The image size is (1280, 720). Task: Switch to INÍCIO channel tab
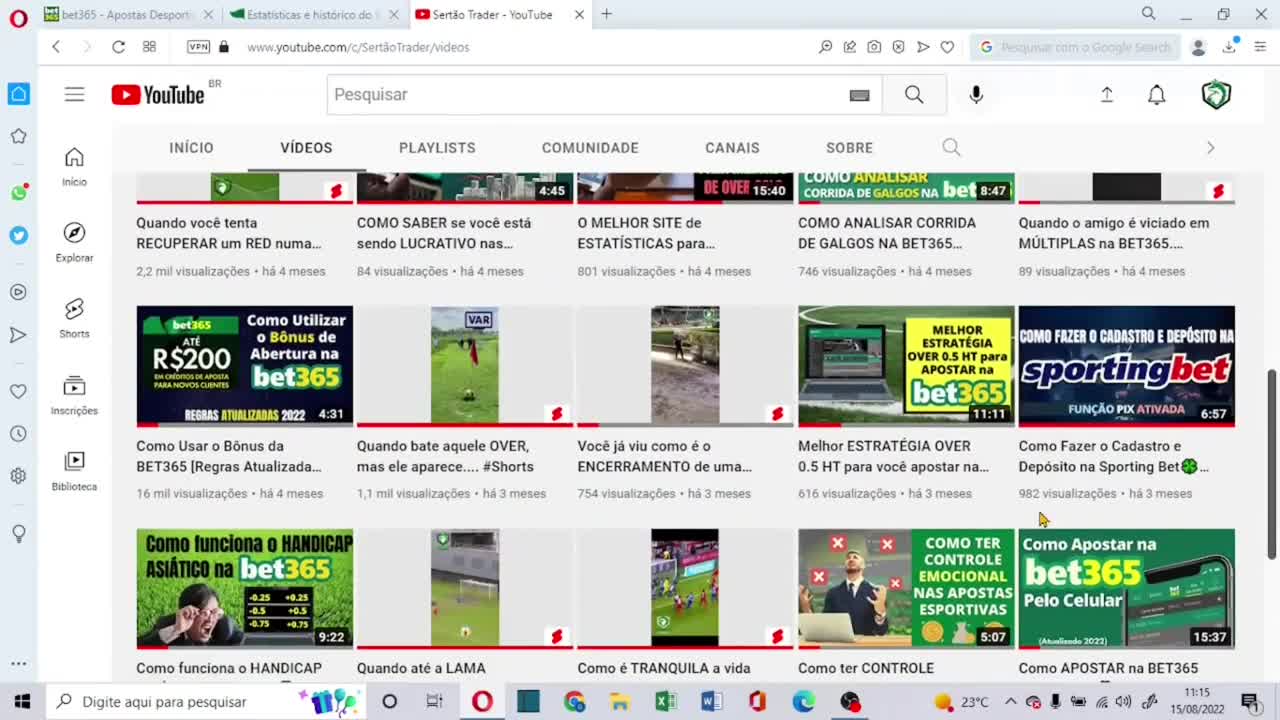tap(191, 147)
